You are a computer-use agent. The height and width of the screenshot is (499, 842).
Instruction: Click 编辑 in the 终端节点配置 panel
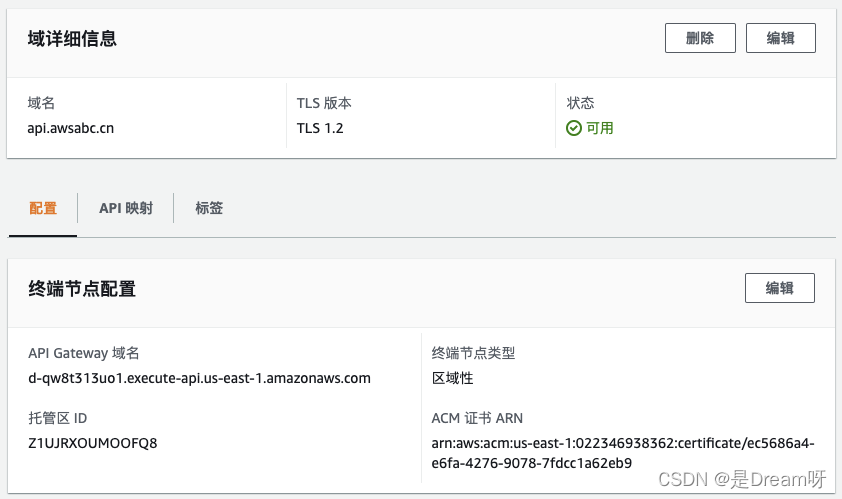(780, 288)
